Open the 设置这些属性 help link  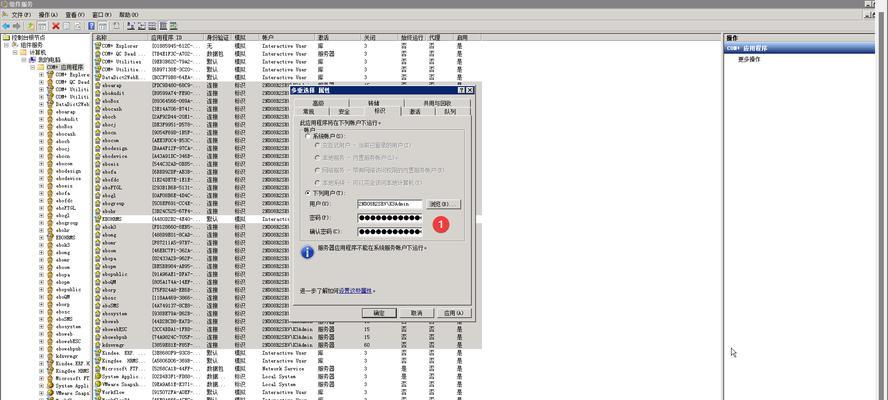(x=356, y=291)
